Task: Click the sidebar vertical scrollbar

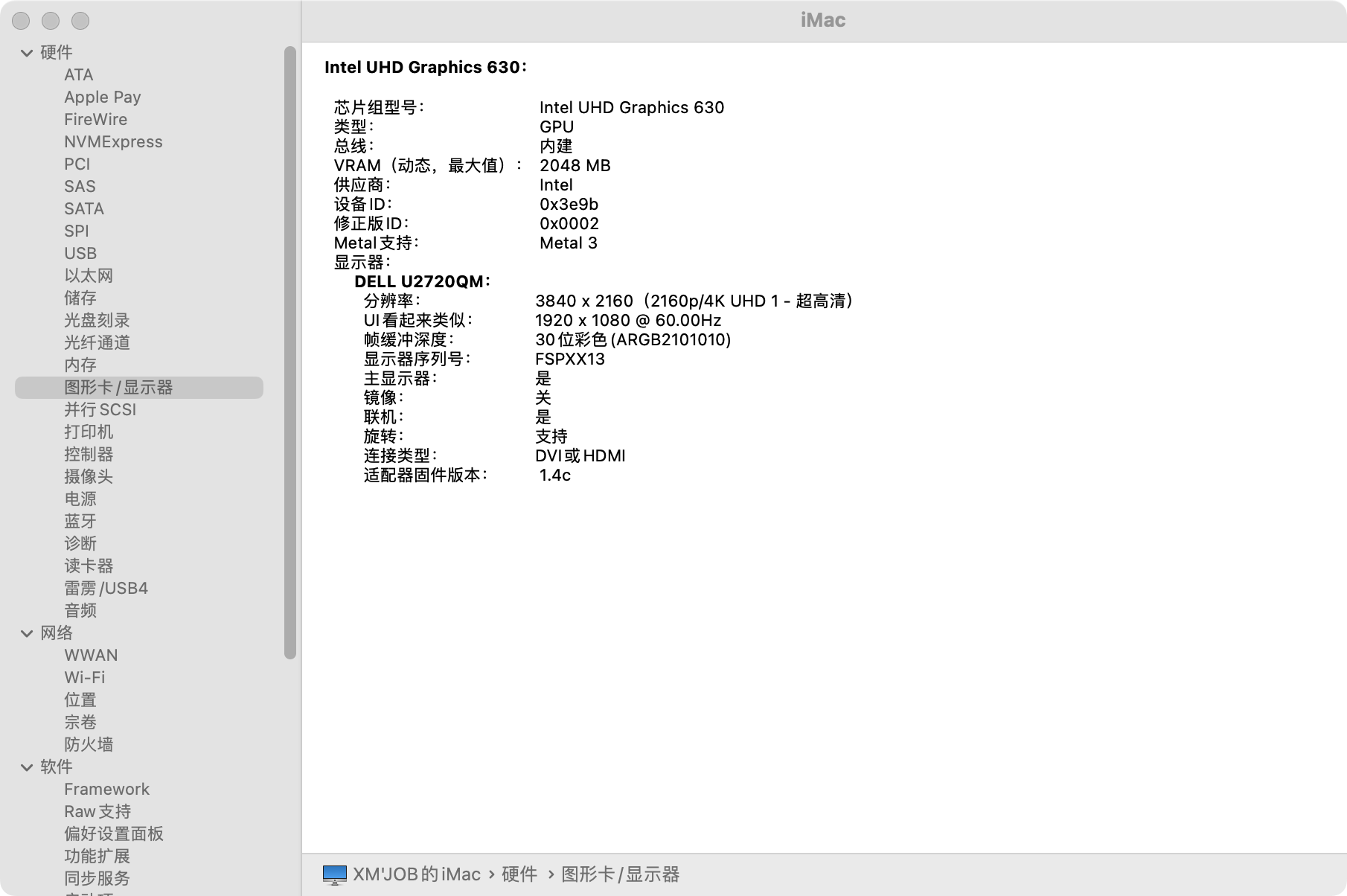Action: click(x=290, y=353)
